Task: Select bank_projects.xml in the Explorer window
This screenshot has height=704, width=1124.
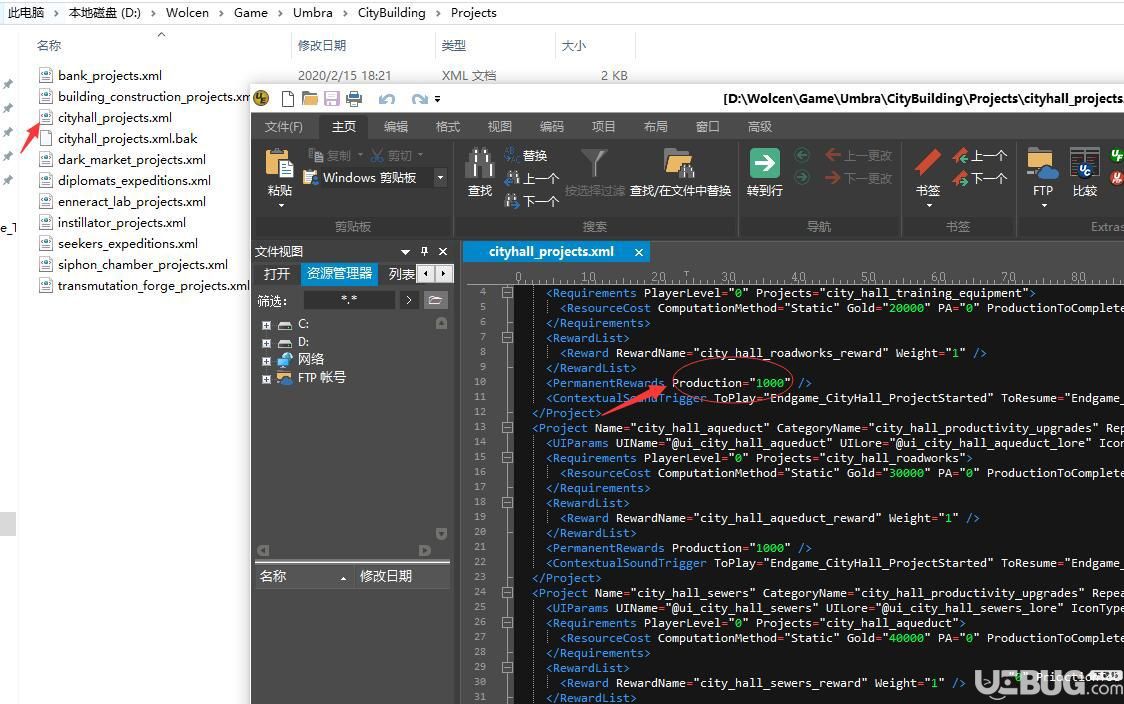Action: coord(109,75)
